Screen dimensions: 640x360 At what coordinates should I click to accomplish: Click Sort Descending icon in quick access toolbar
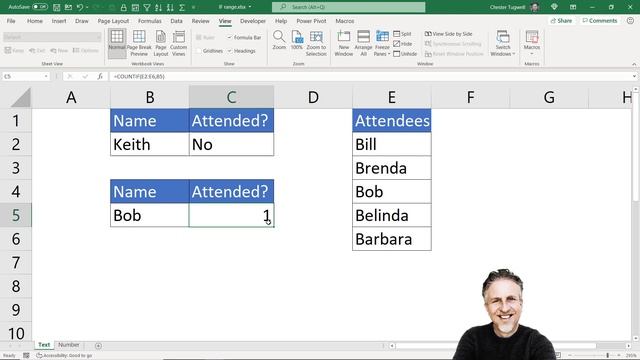coord(170,7)
